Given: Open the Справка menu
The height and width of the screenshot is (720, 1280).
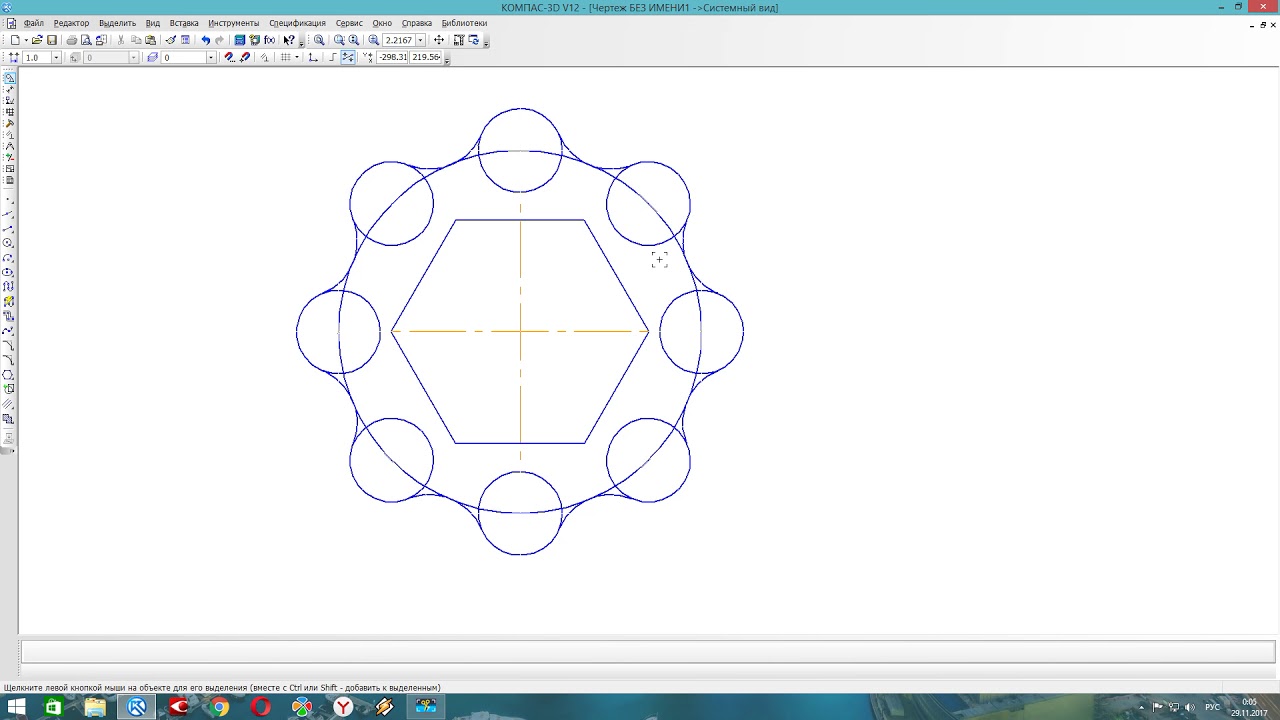Looking at the screenshot, I should 417,22.
